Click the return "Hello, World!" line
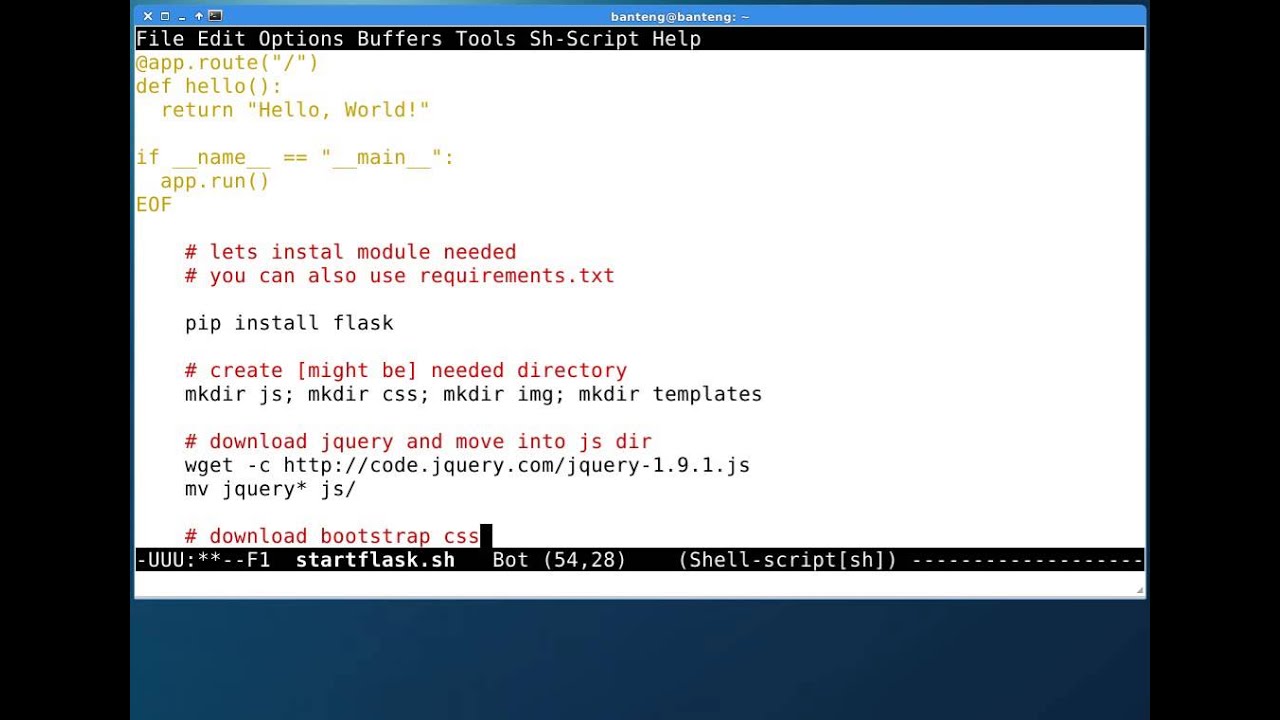 point(295,110)
